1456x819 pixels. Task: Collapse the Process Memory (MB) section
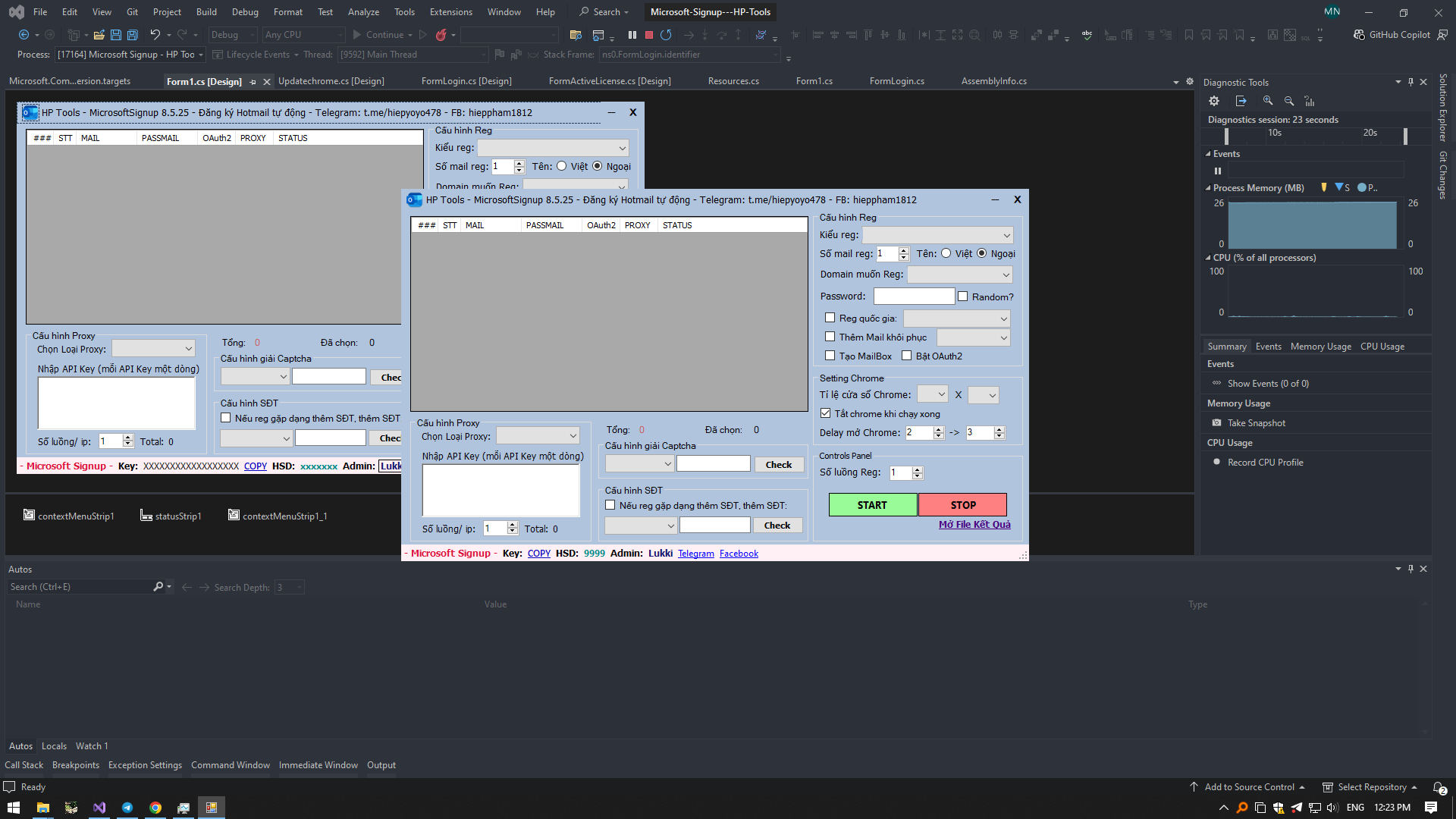pyautogui.click(x=1209, y=188)
